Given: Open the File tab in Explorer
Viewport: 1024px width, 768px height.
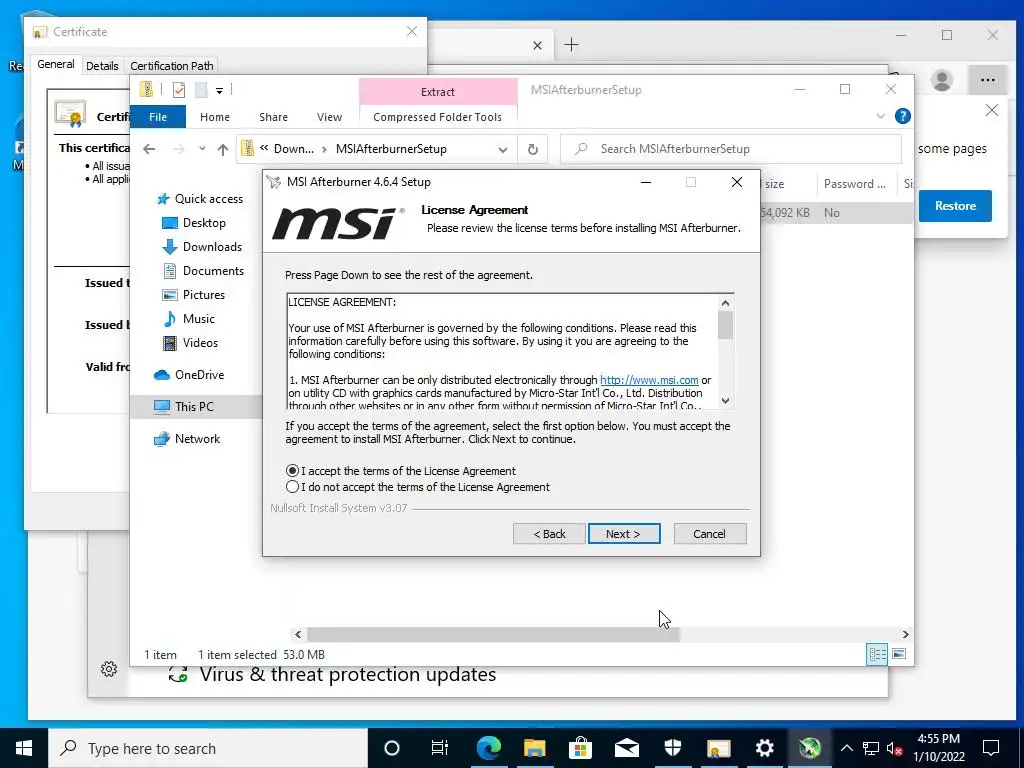Looking at the screenshot, I should (158, 117).
